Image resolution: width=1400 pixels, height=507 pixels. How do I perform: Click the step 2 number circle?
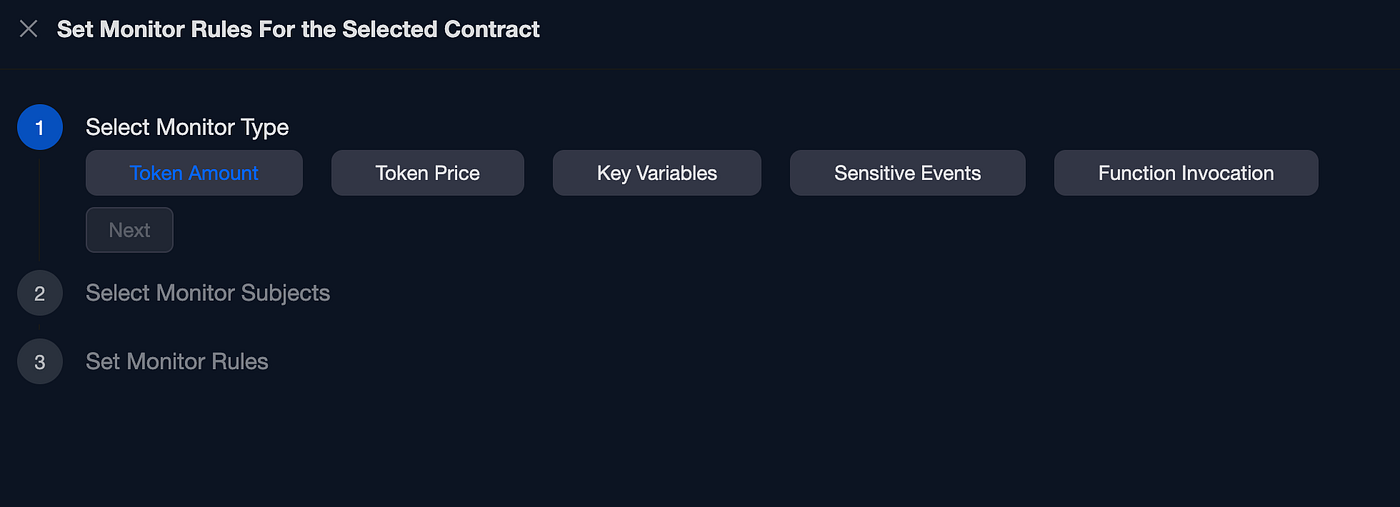(x=40, y=293)
